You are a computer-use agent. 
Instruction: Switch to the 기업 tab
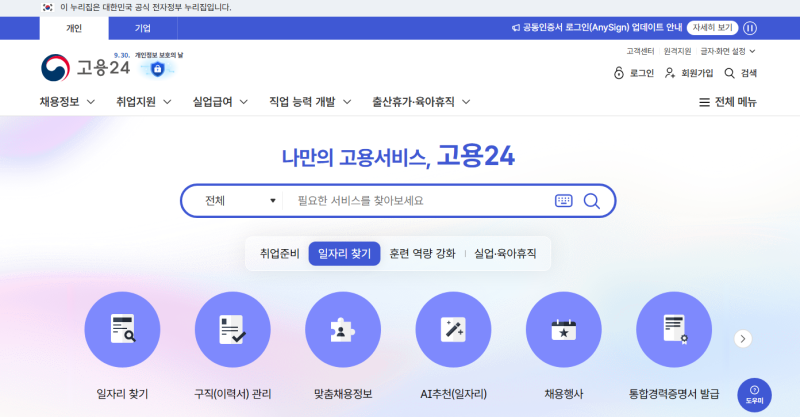pos(143,29)
